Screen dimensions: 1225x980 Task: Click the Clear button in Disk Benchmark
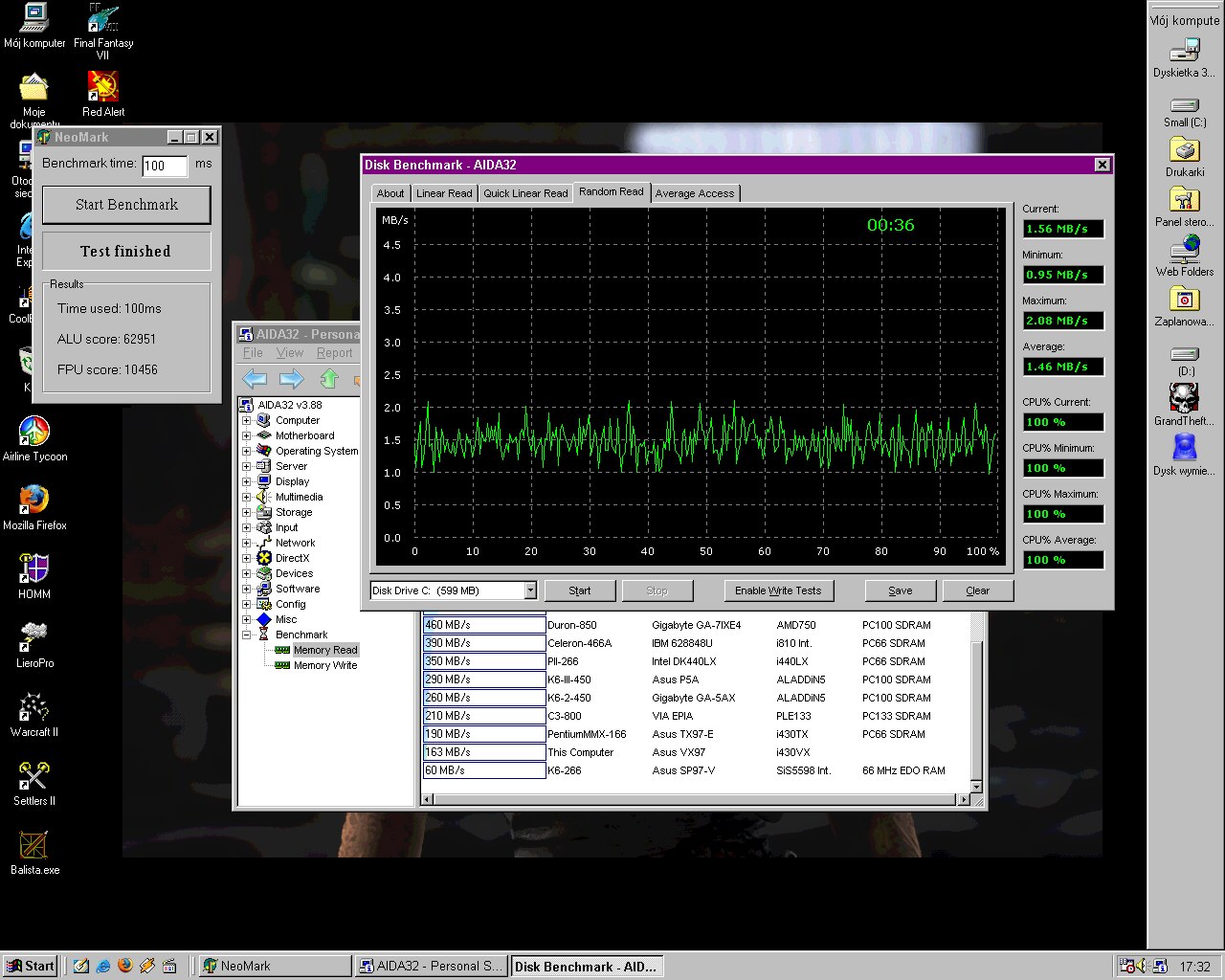tap(978, 590)
